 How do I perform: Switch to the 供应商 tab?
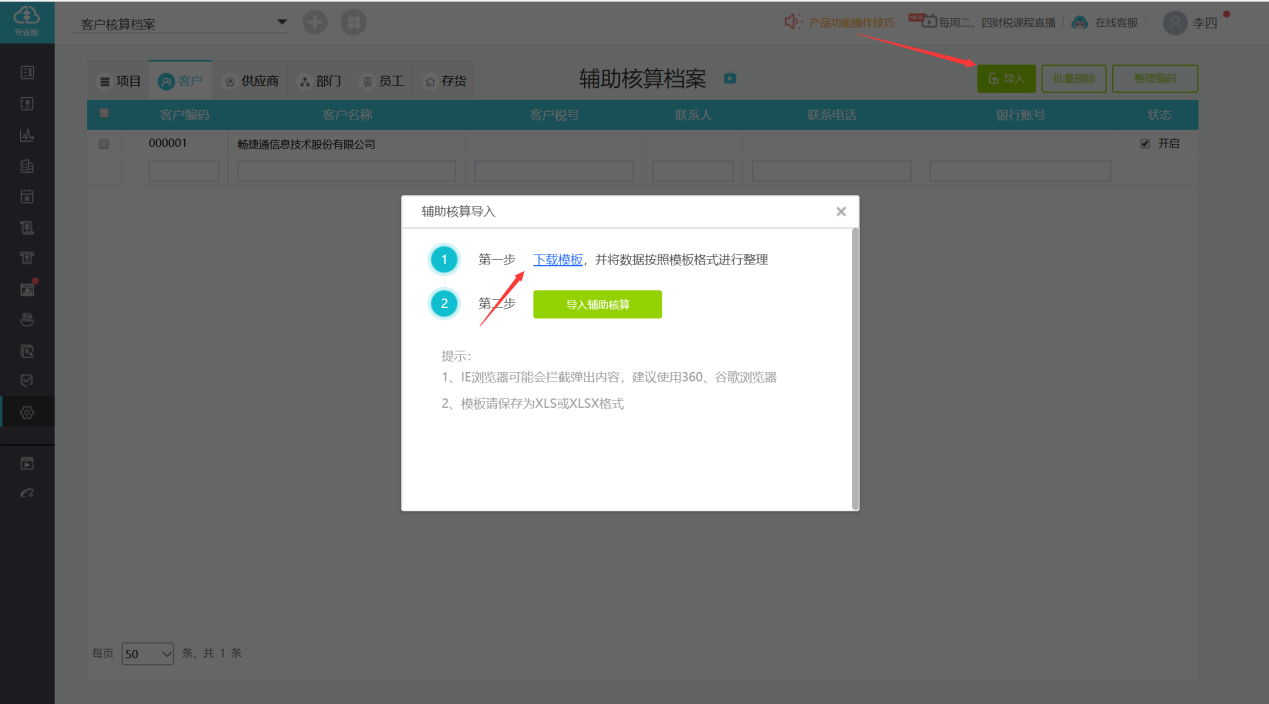(x=251, y=81)
